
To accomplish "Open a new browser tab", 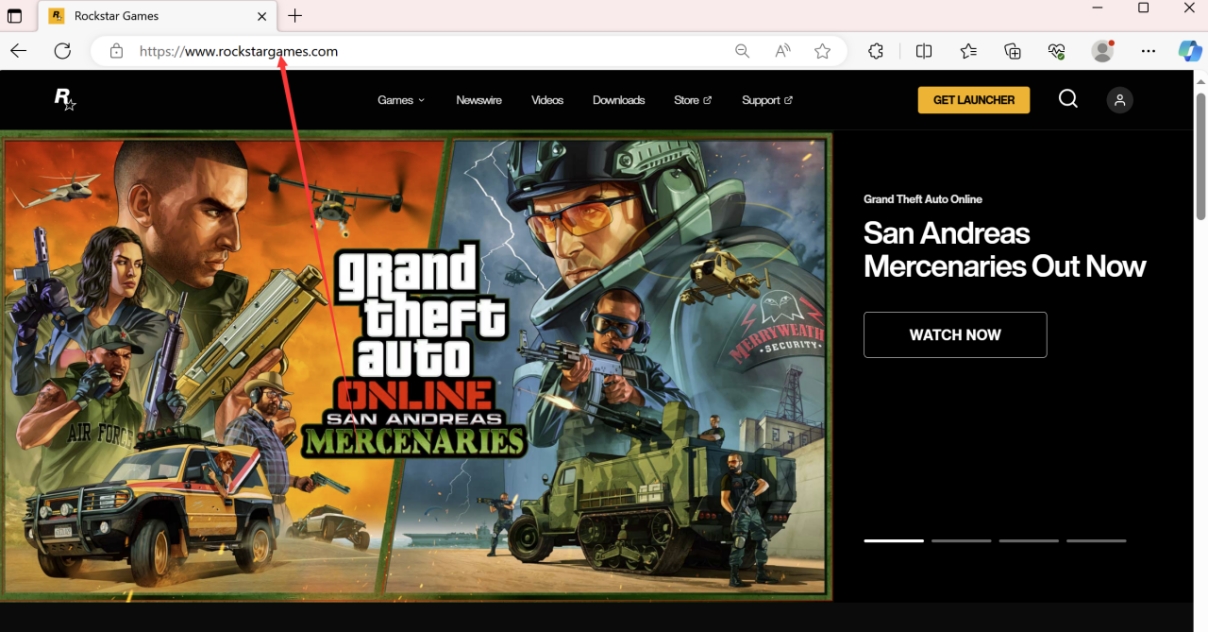I will click(x=295, y=16).
